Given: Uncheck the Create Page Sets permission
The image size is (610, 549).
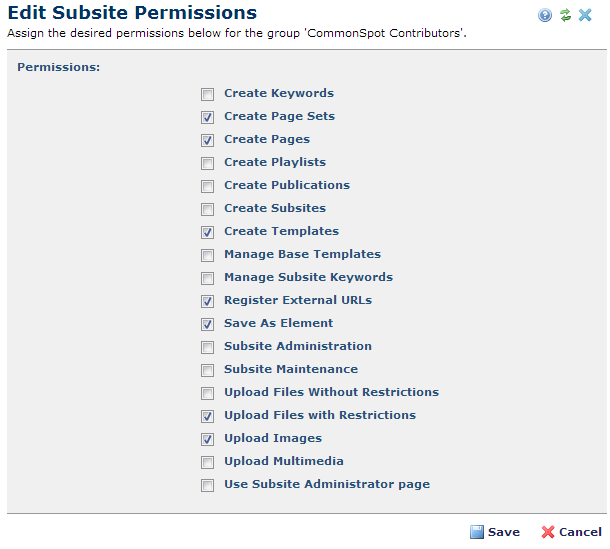Looking at the screenshot, I should 208,117.
